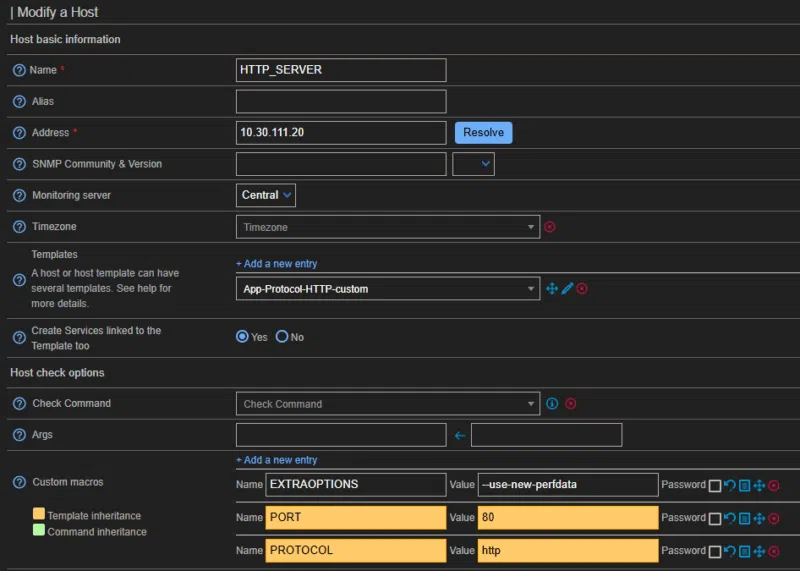This screenshot has height=571, width=800.
Task: Click into the Alias input field
Action: (340, 102)
